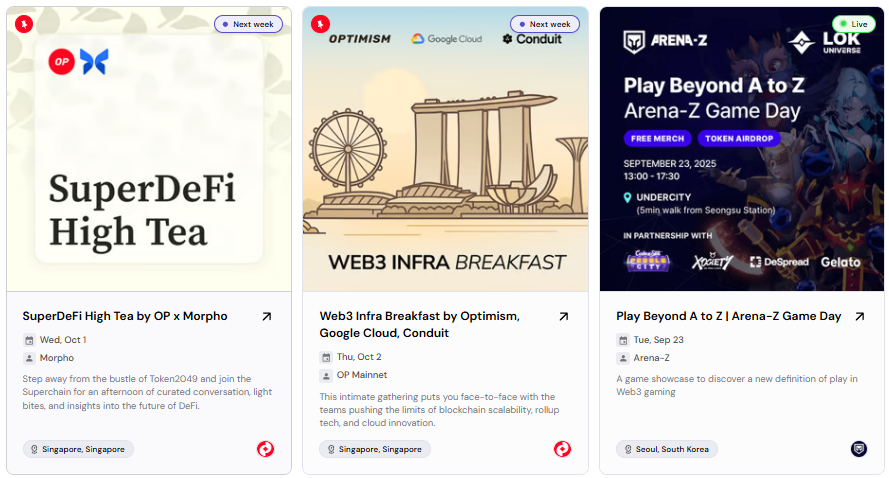
Task: Click the 'SEPTEMBER 23, 2025' banner date text
Action: [x=670, y=164]
